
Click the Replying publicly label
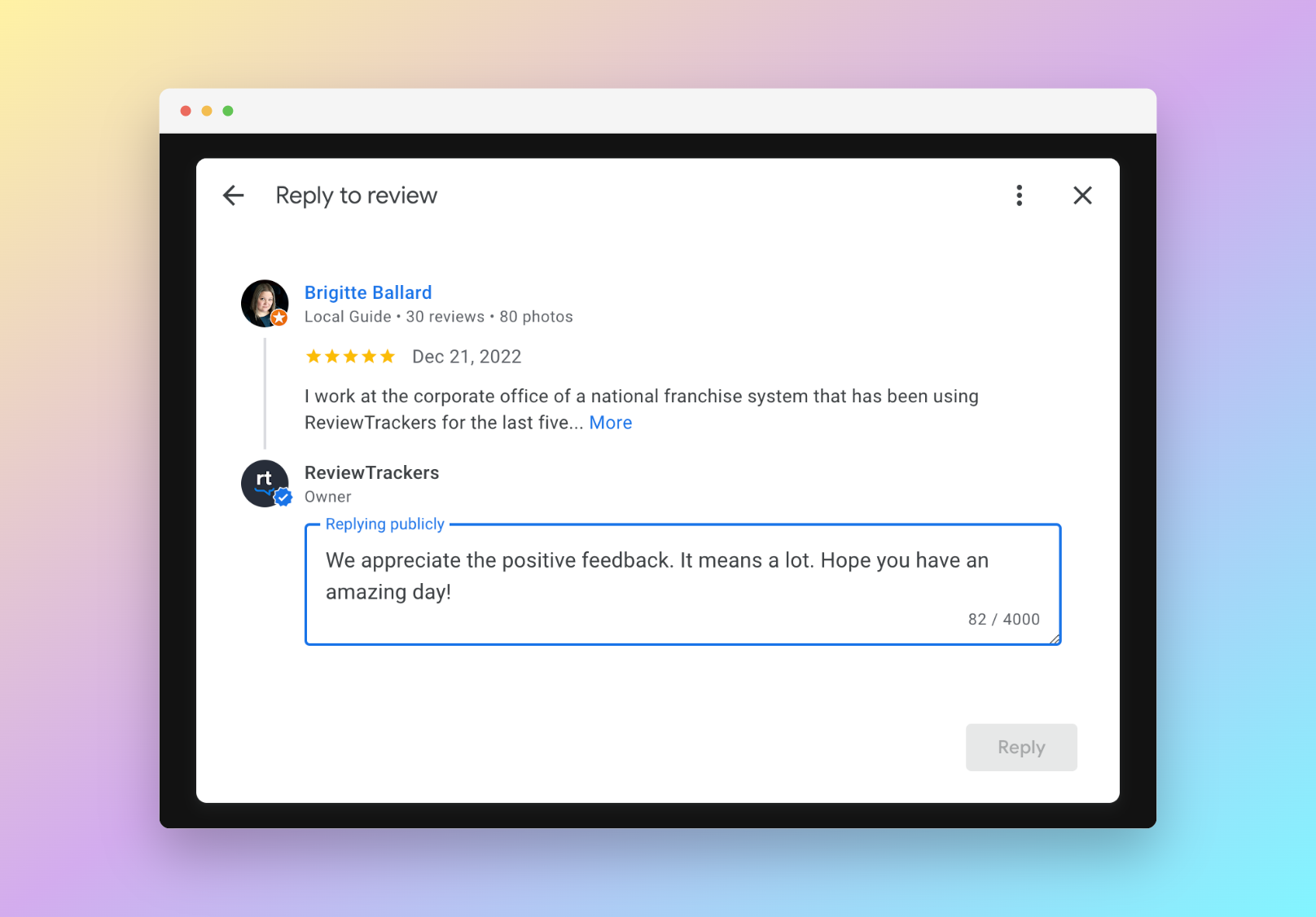[x=384, y=524]
